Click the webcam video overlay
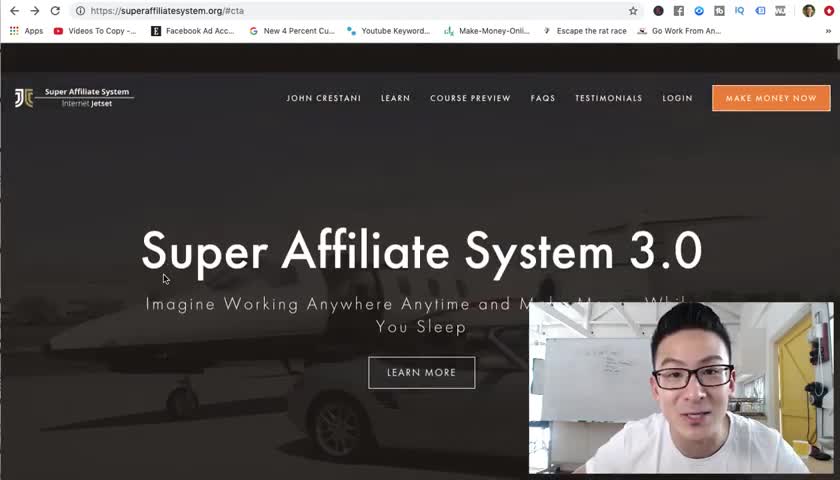 pos(681,388)
